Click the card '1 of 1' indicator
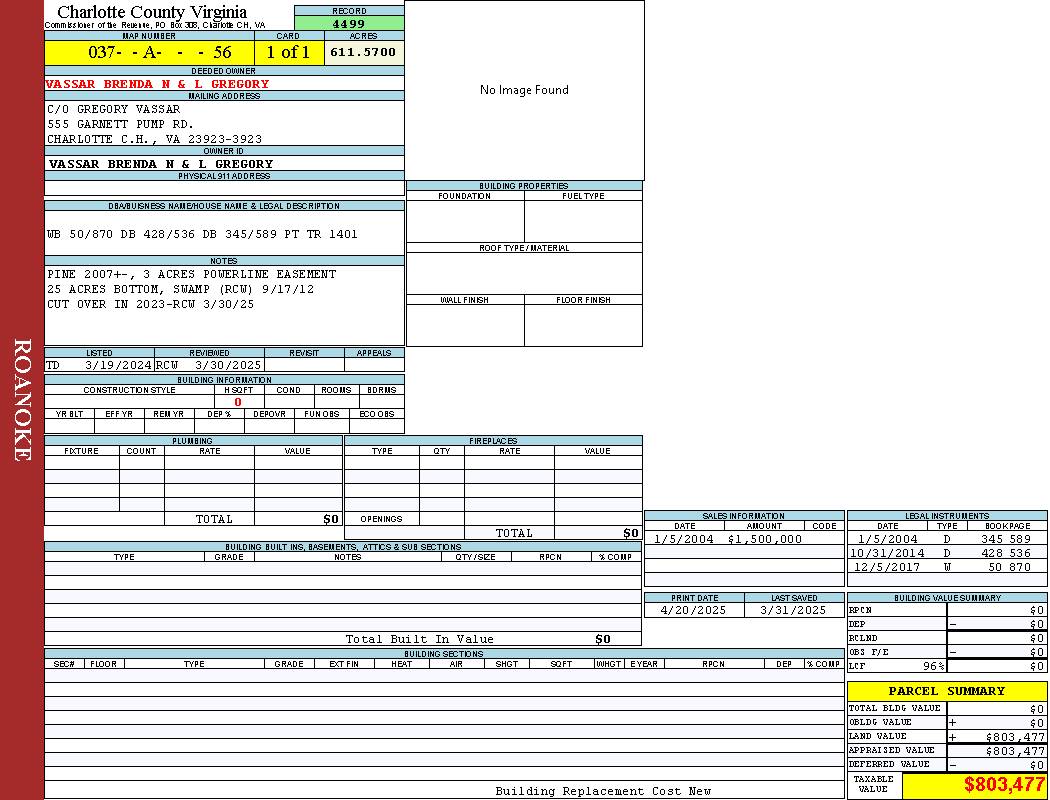The width and height of the screenshot is (1050, 800). 288,53
